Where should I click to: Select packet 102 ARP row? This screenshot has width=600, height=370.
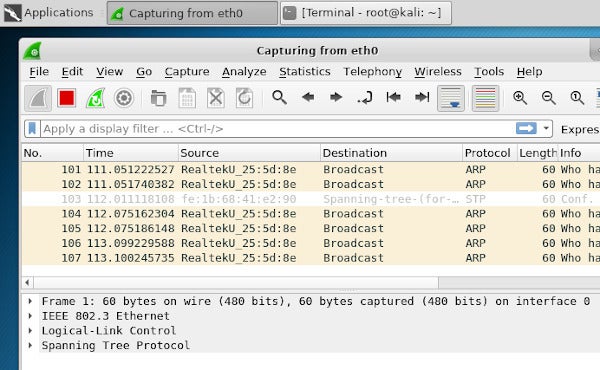click(311, 184)
